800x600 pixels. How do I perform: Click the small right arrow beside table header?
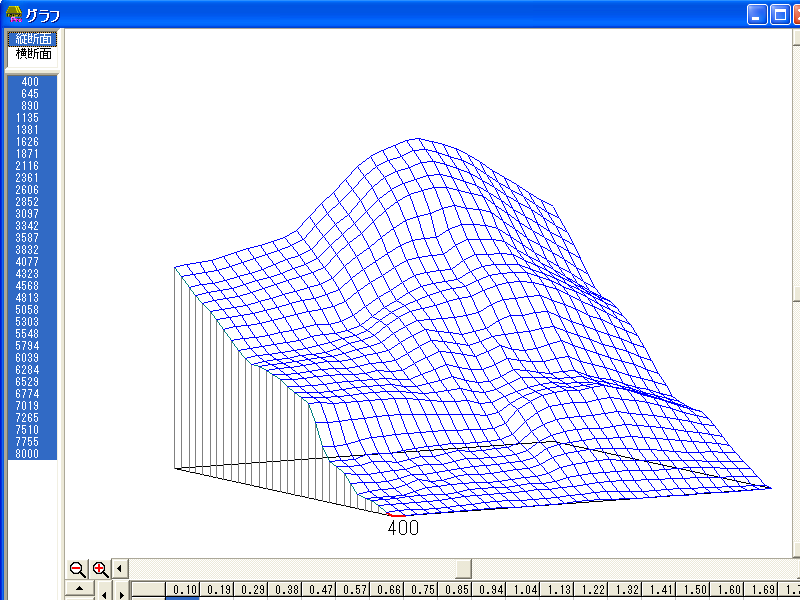click(x=121, y=594)
